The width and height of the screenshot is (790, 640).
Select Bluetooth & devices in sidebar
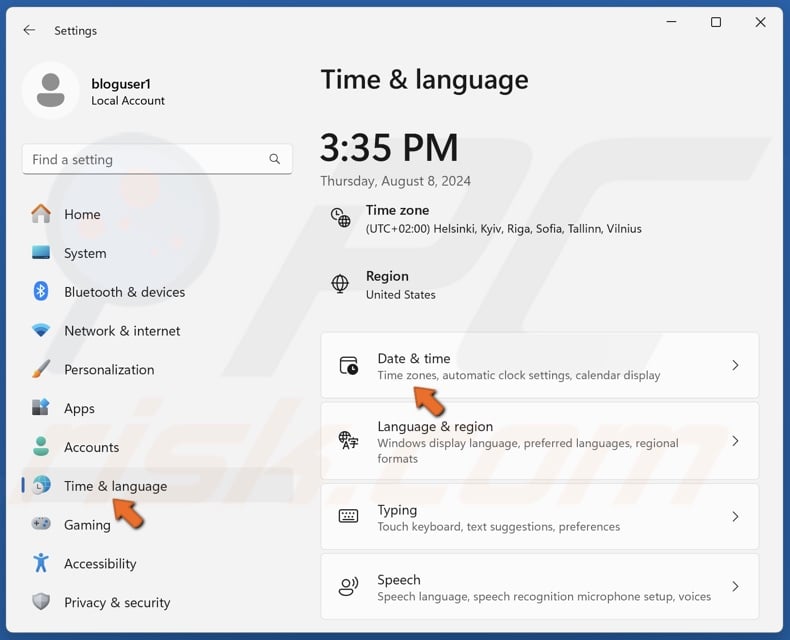pos(157,292)
